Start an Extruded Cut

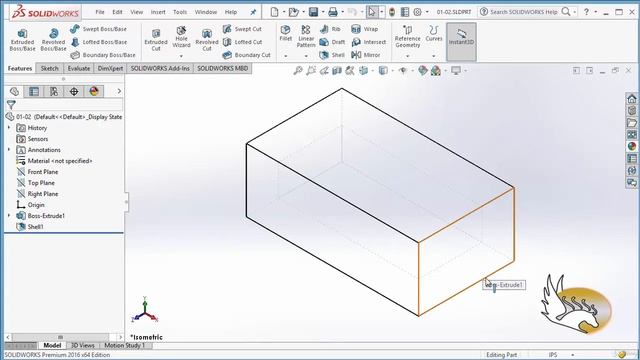[x=156, y=40]
